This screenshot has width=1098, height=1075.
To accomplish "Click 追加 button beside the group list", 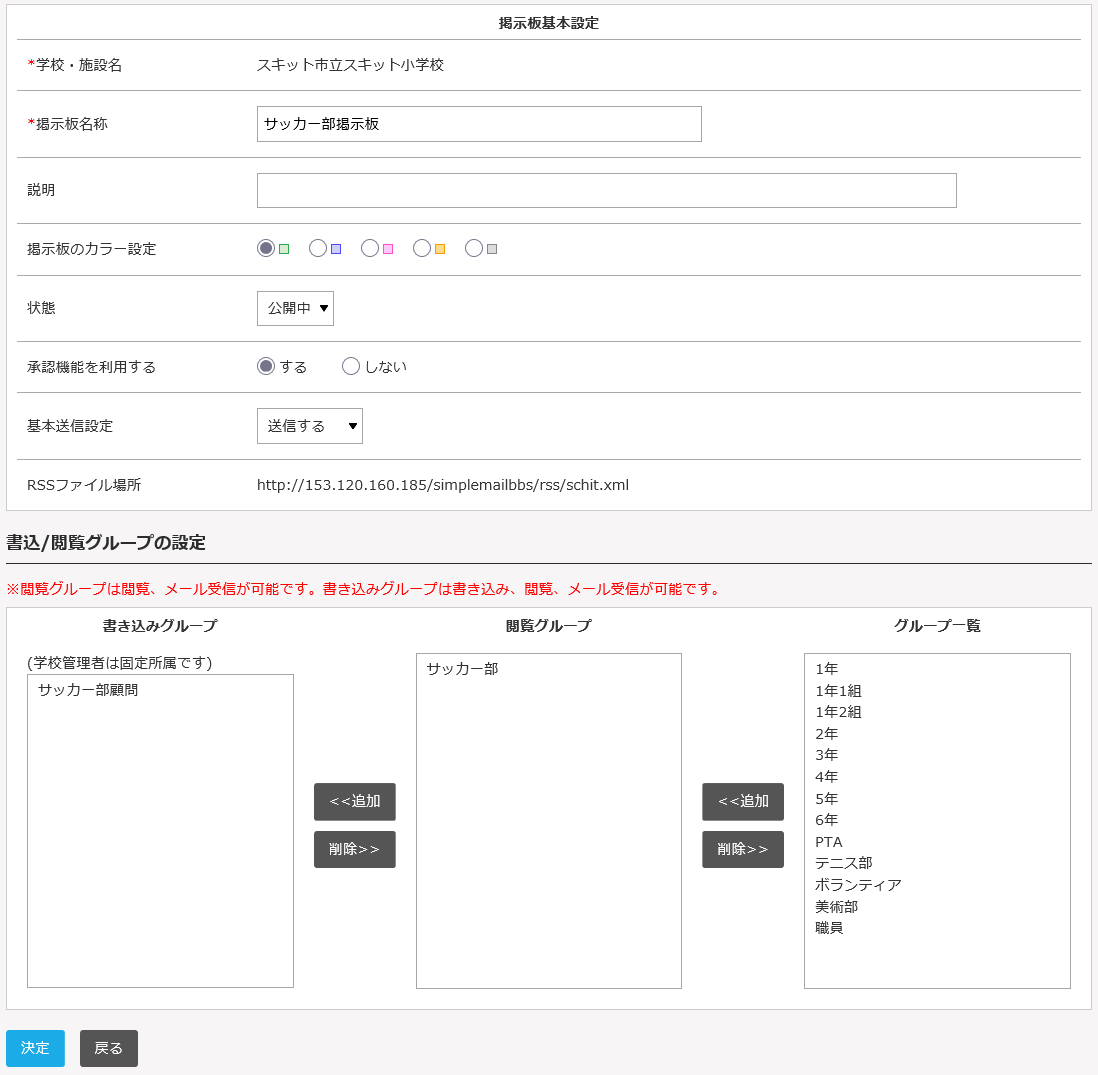I will (743, 801).
